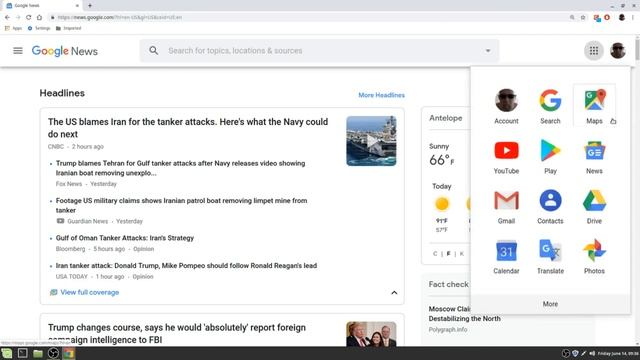Click the browser address bar

click(310, 17)
